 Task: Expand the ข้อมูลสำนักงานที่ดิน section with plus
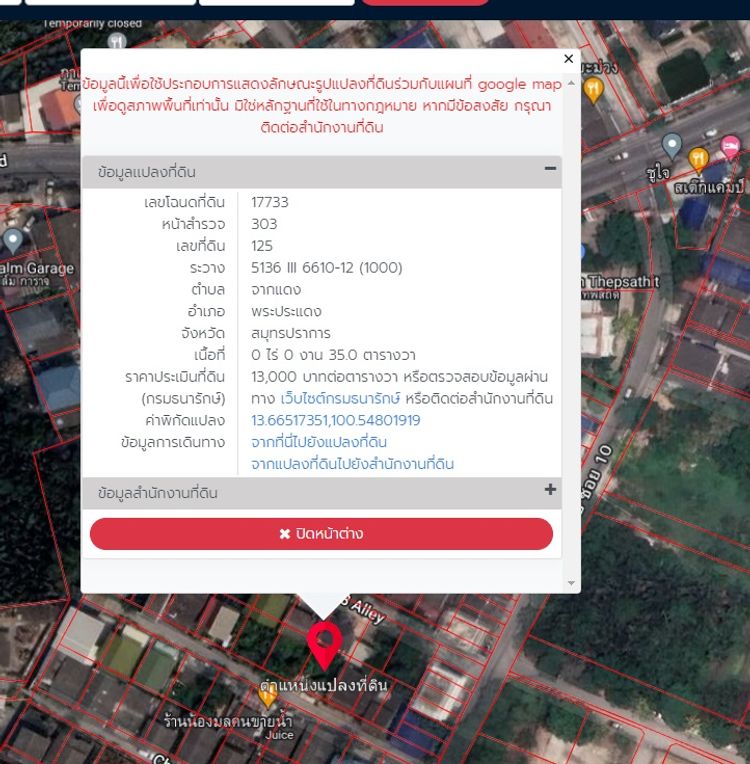tap(549, 490)
